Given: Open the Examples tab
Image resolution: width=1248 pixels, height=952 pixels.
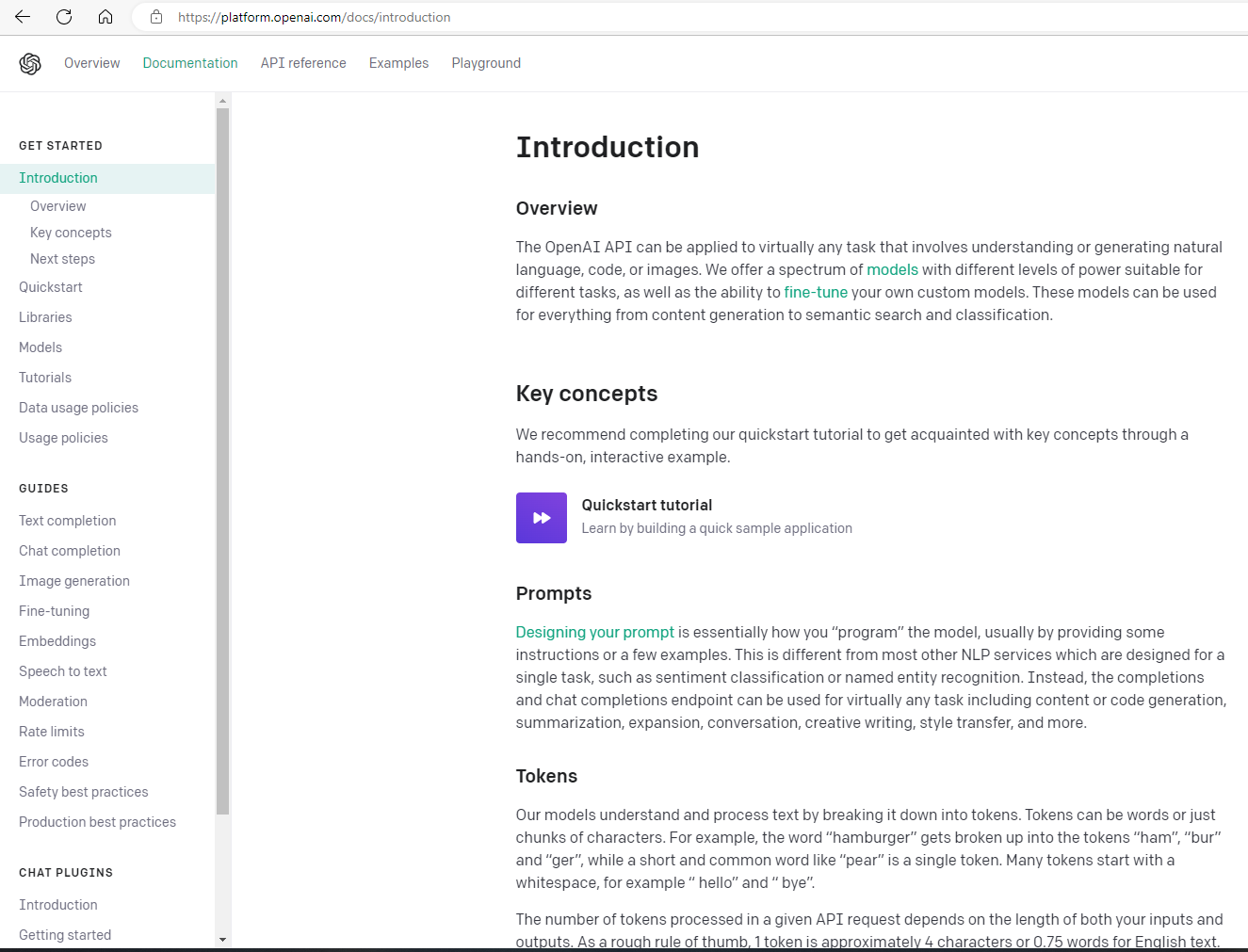Looking at the screenshot, I should tap(398, 63).
